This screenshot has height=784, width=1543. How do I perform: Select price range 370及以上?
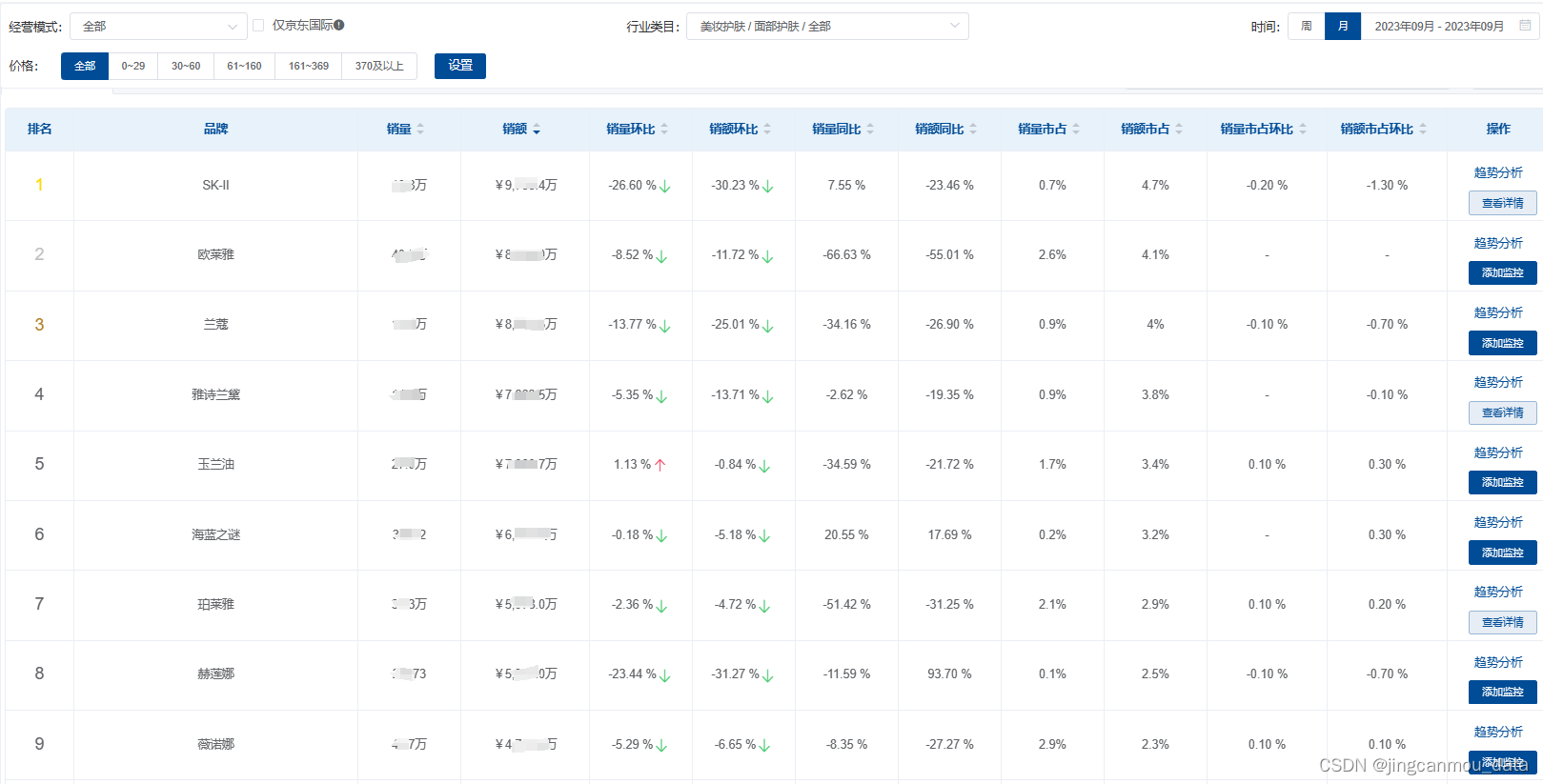(379, 66)
